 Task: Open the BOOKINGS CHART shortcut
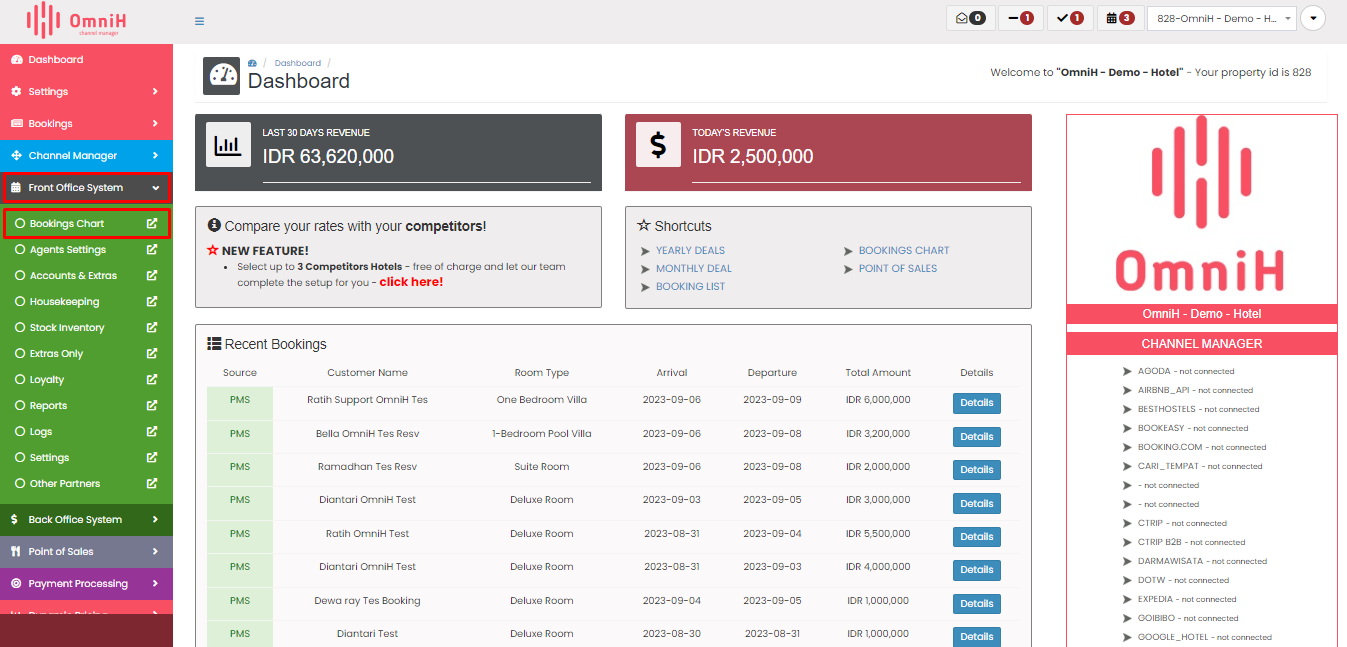904,251
